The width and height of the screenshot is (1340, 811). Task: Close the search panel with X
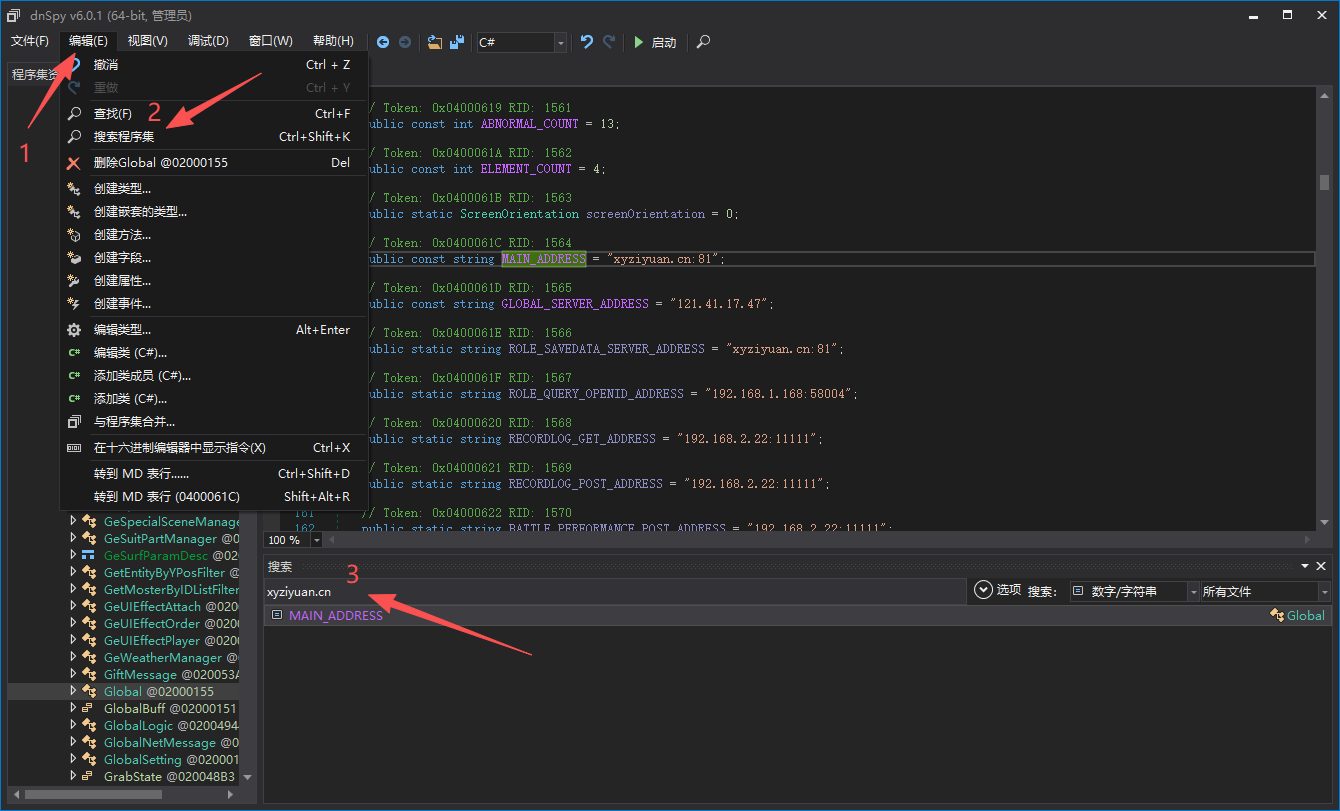pos(1321,566)
